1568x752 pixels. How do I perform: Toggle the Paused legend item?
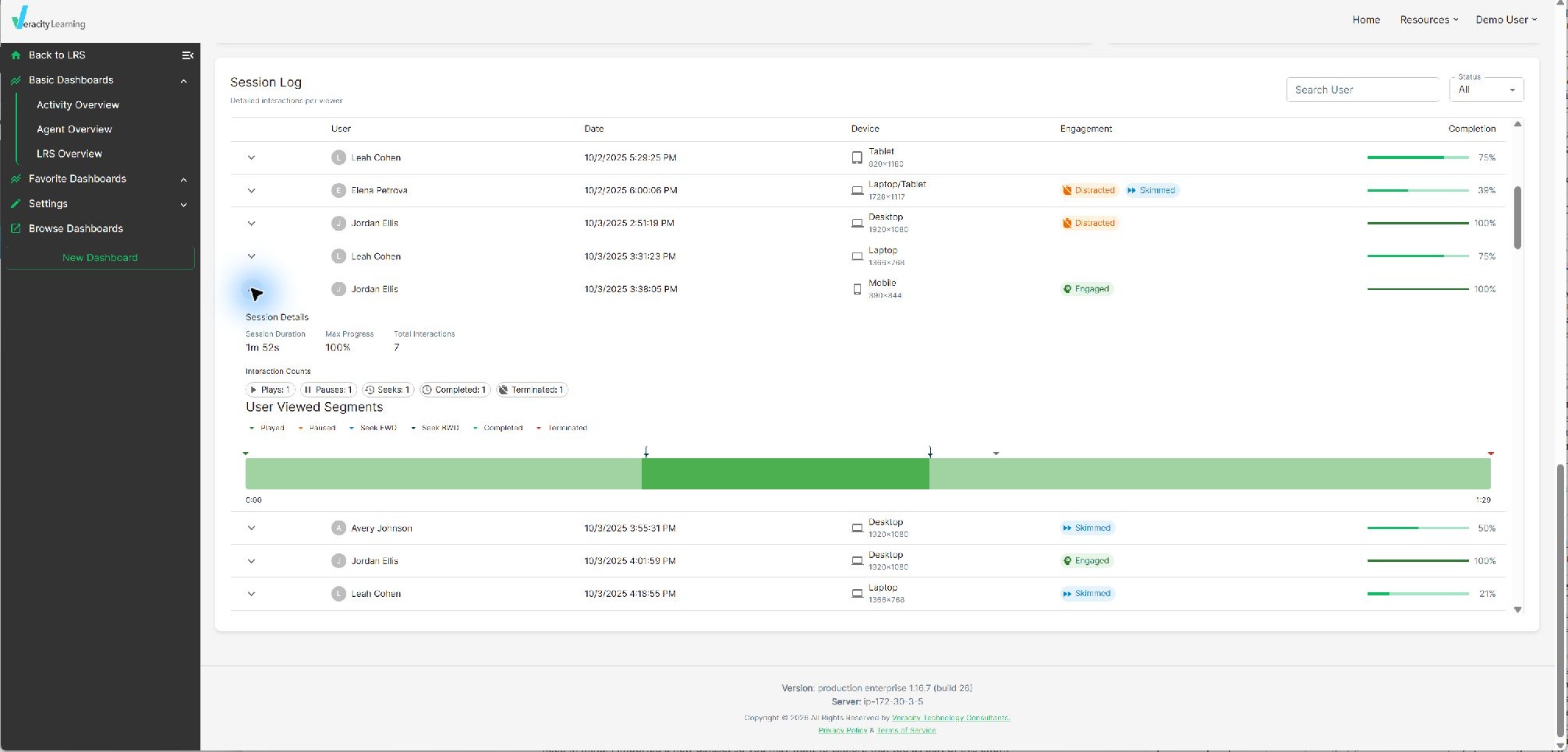317,428
